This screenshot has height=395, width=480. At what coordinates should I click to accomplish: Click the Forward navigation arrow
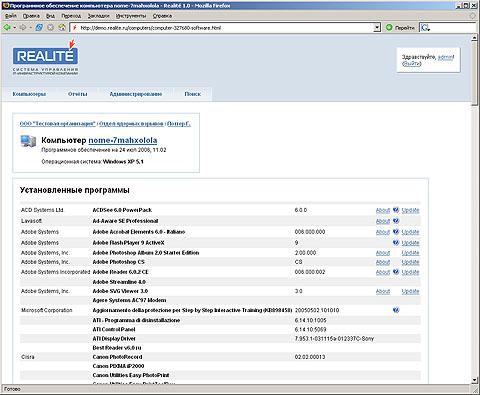[23, 28]
